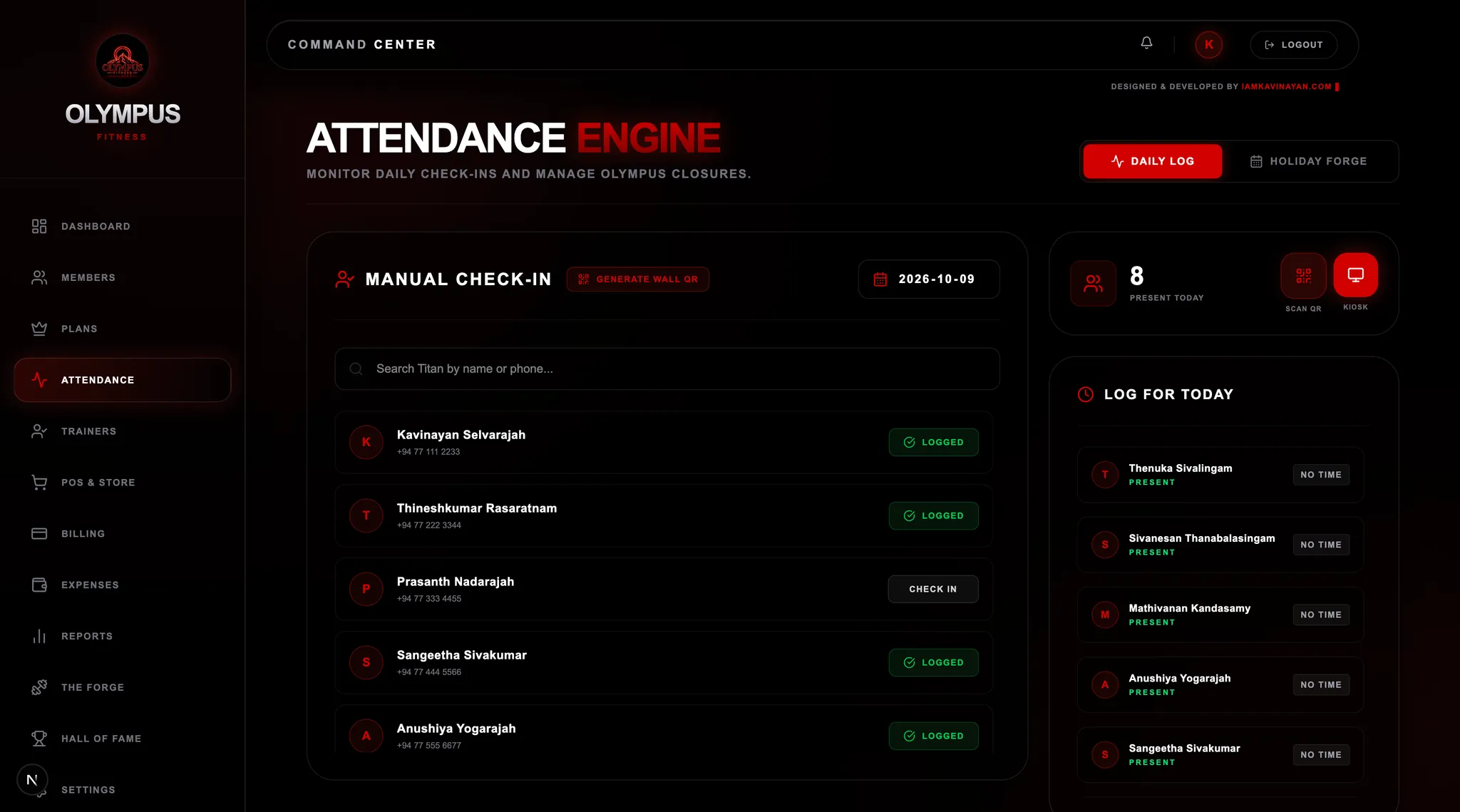Click the present-today people icon
Viewport: 1460px width, 812px height.
[x=1093, y=284]
